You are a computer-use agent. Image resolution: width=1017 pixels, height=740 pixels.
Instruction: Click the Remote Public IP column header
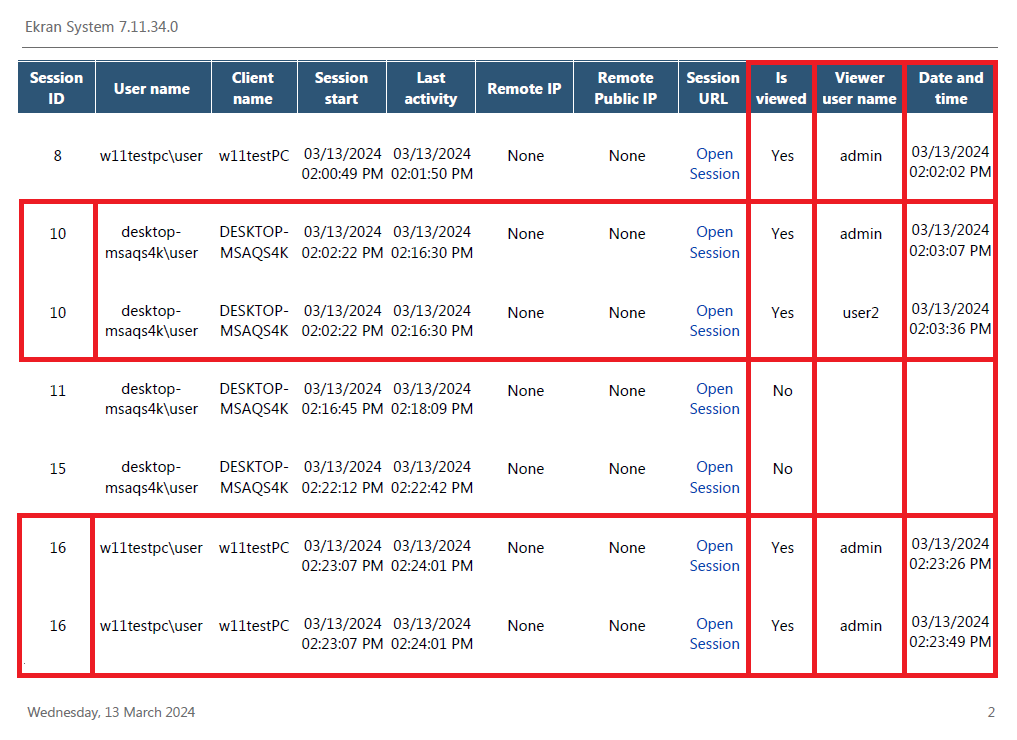[x=626, y=88]
